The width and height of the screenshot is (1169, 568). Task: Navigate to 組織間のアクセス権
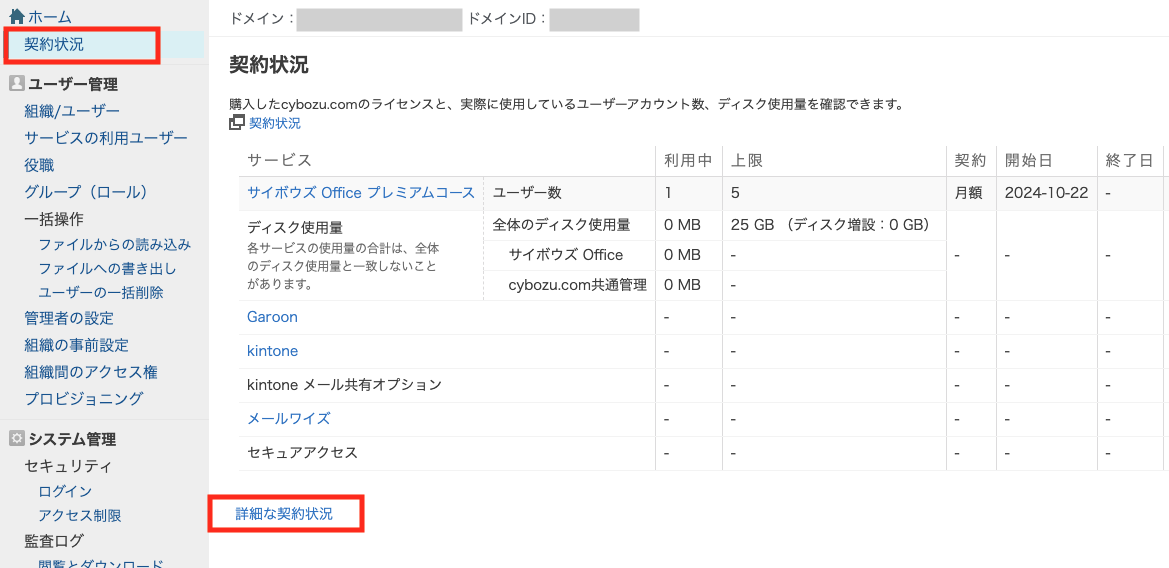91,372
